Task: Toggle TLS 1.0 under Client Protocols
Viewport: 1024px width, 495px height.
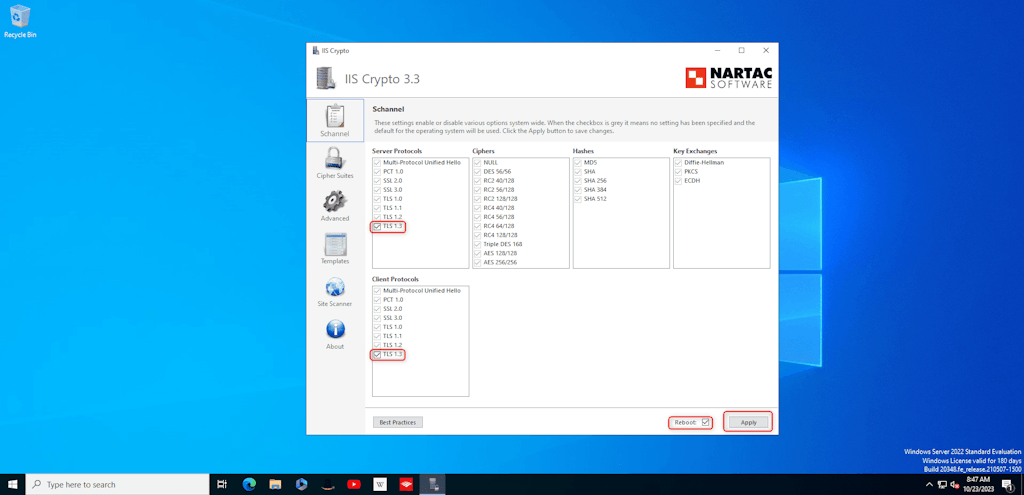Action: [x=377, y=327]
